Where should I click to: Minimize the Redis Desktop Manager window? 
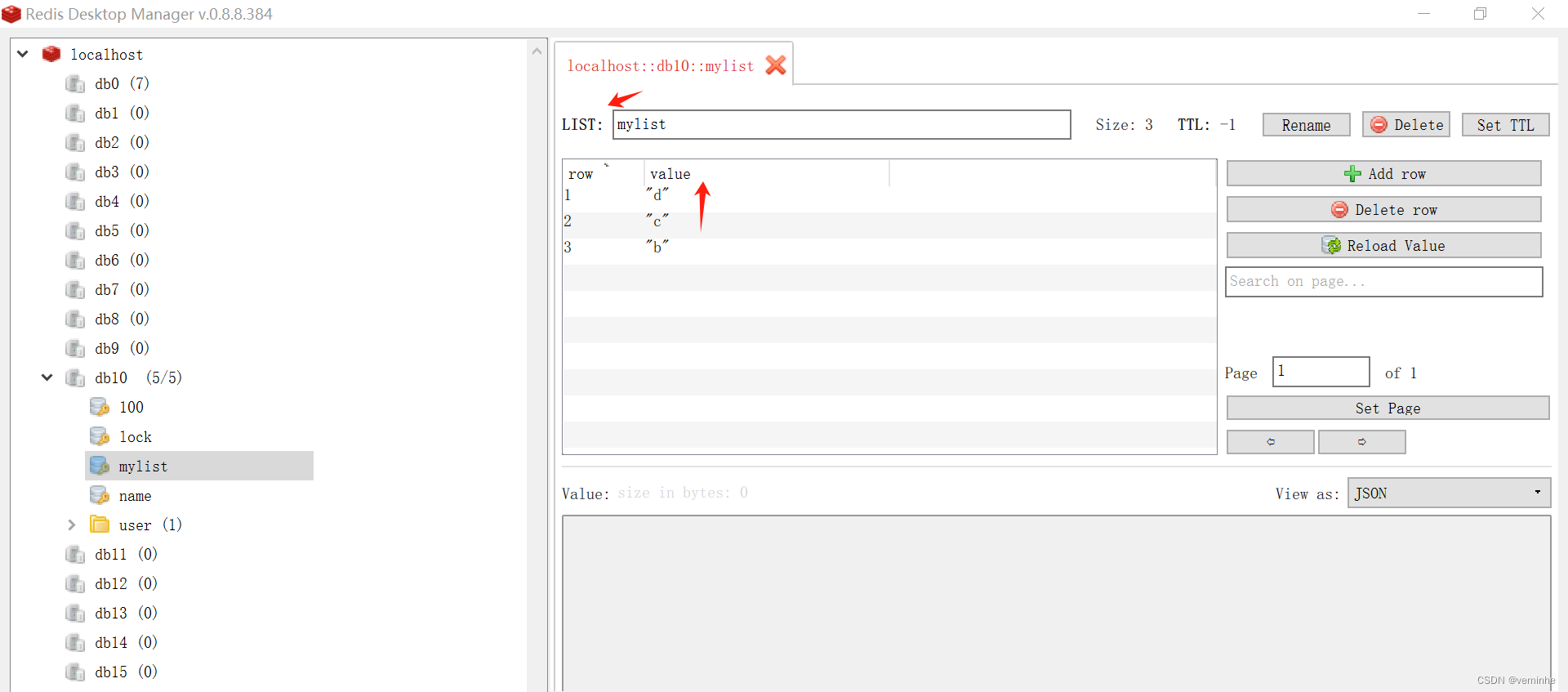tap(1423, 14)
